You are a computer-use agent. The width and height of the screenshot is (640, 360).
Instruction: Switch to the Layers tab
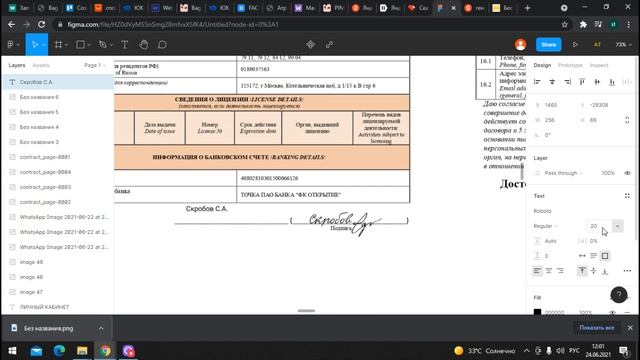click(17, 65)
